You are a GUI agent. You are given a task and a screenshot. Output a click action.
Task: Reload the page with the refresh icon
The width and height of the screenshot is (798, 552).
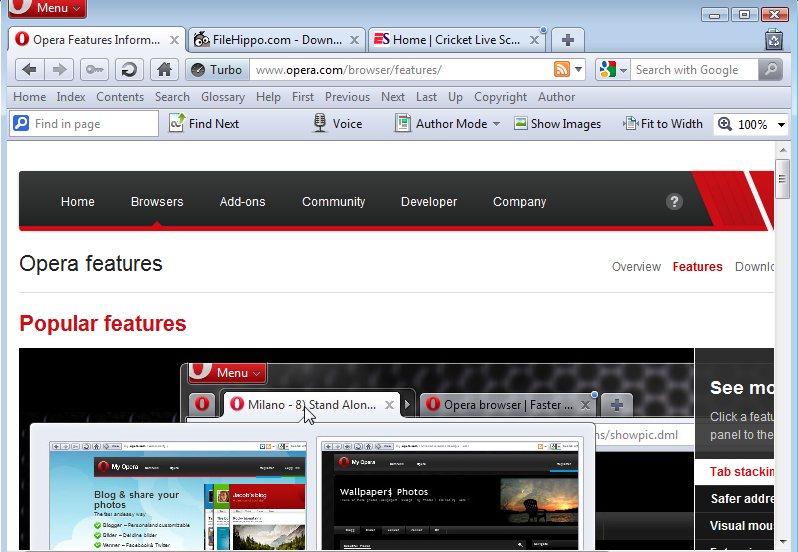coord(129,70)
